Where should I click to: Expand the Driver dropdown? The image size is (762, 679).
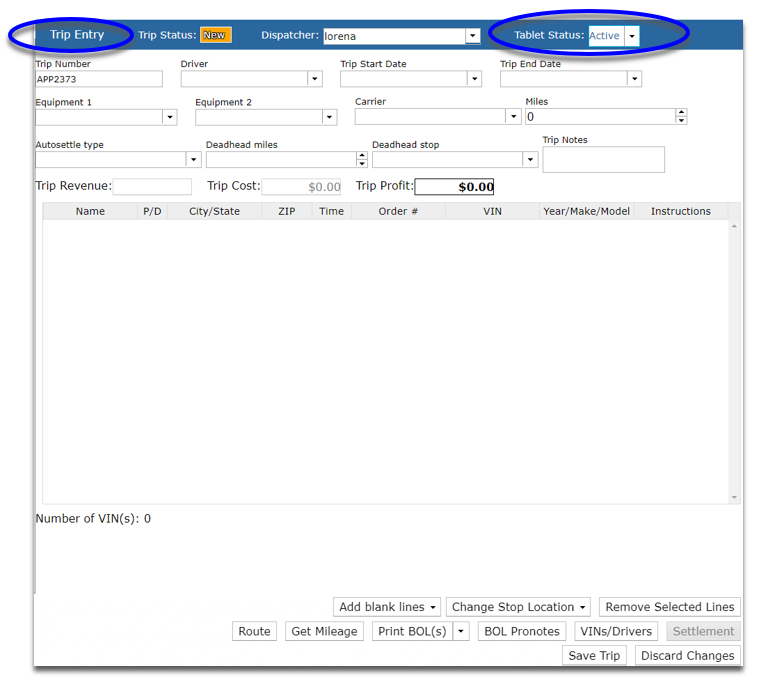point(315,79)
